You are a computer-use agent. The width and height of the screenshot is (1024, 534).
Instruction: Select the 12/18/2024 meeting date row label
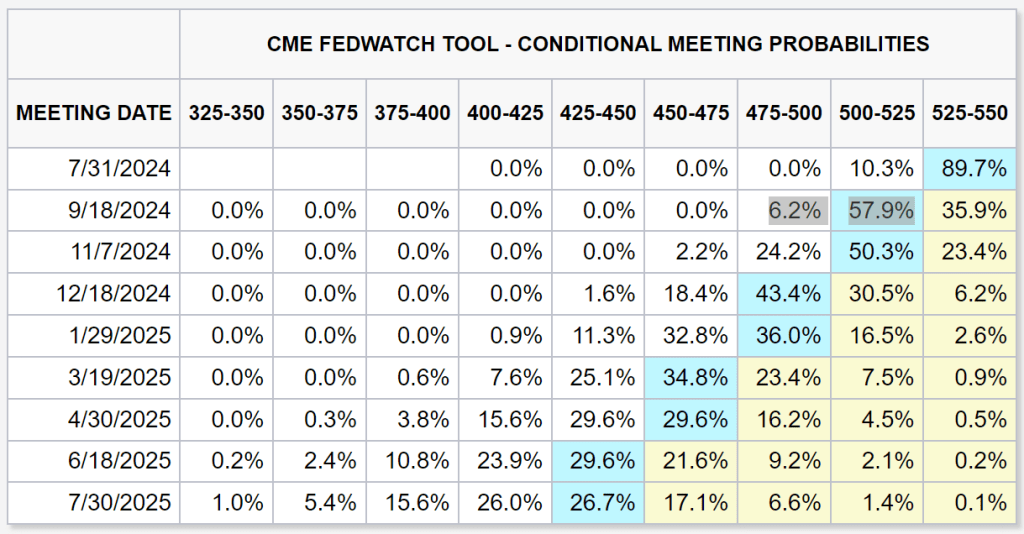116,294
